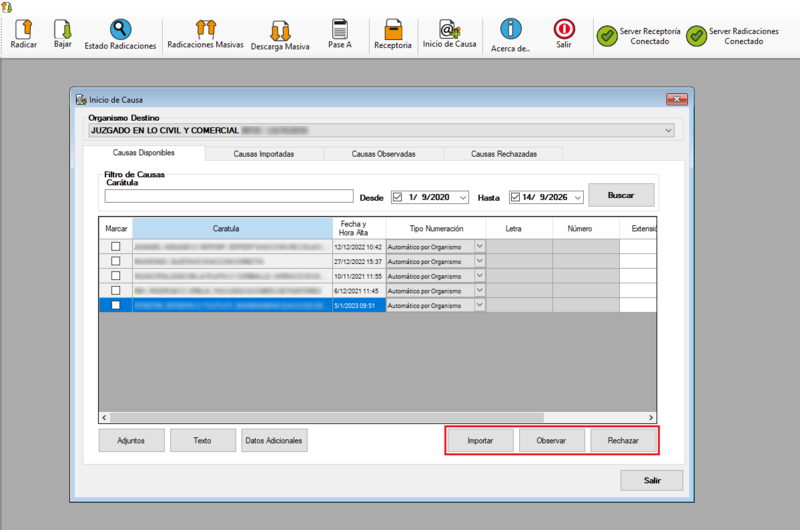The image size is (800, 530).
Task: Click the Tipo Numeración column header
Action: 436,228
